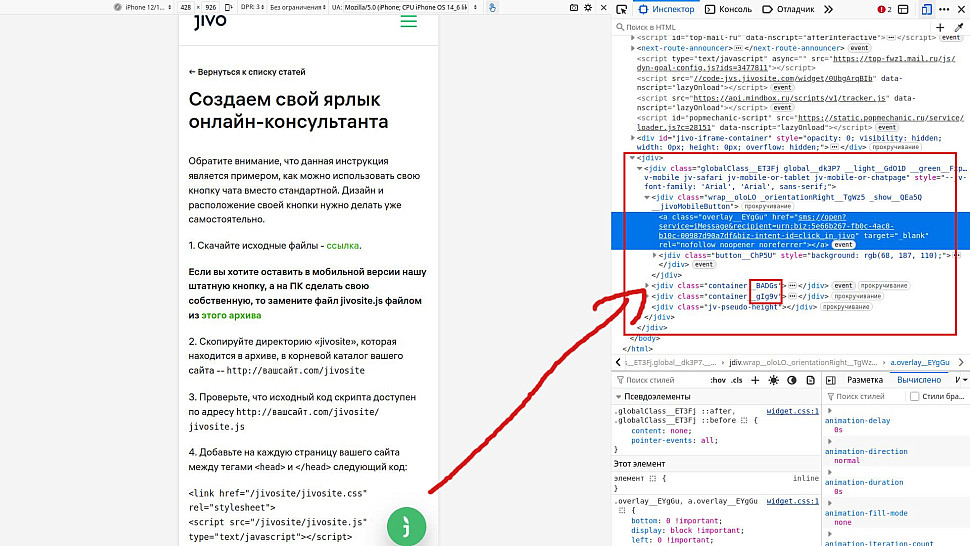The width and height of the screenshot is (970, 546).
Task: Click прокручивание badge on jv-pseudo-height row
Action: coord(846,307)
